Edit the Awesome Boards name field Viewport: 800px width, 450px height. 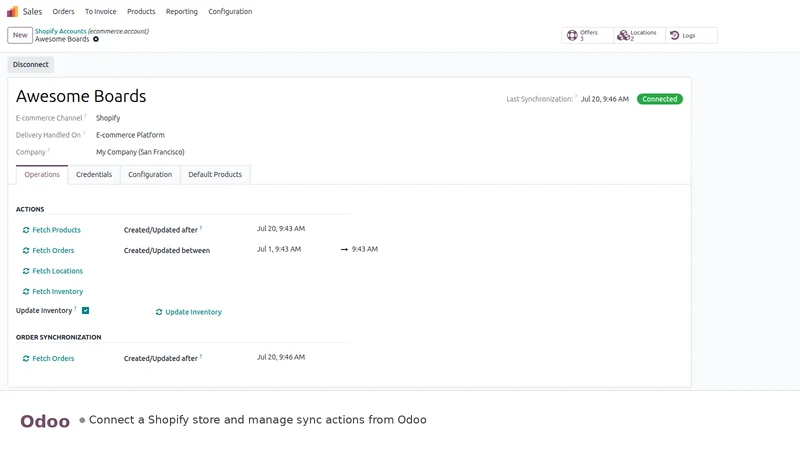[x=81, y=96]
